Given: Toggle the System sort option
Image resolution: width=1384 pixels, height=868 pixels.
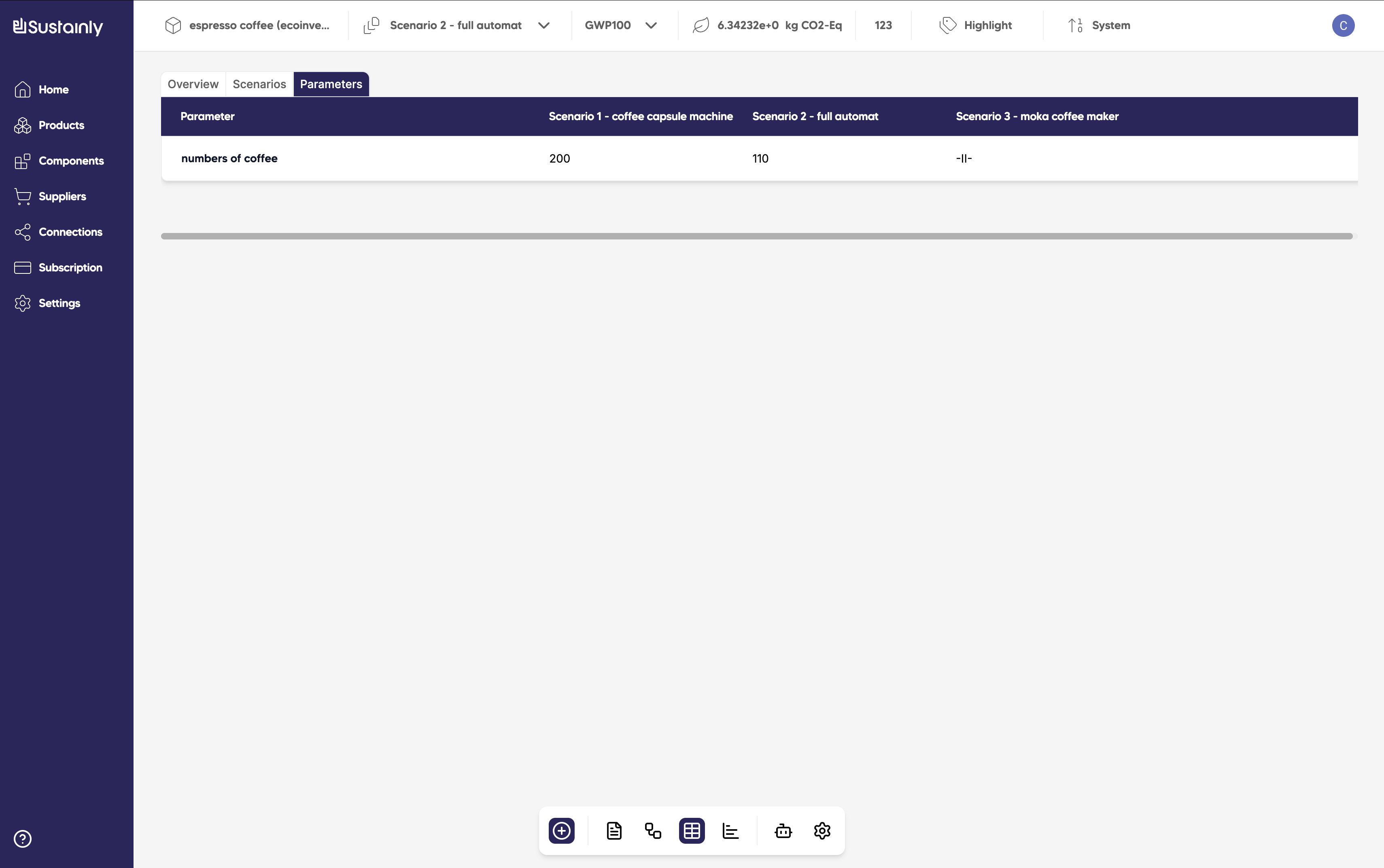Looking at the screenshot, I should tap(1099, 25).
